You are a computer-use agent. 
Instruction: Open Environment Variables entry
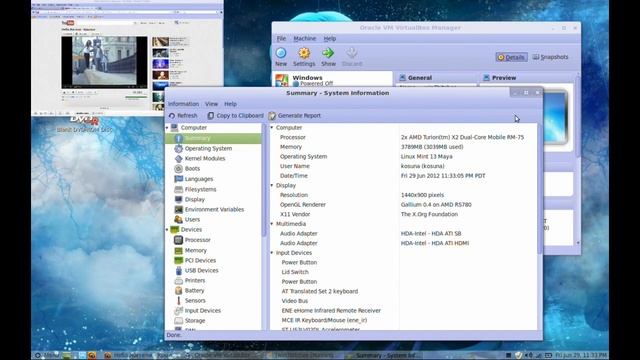pos(214,209)
